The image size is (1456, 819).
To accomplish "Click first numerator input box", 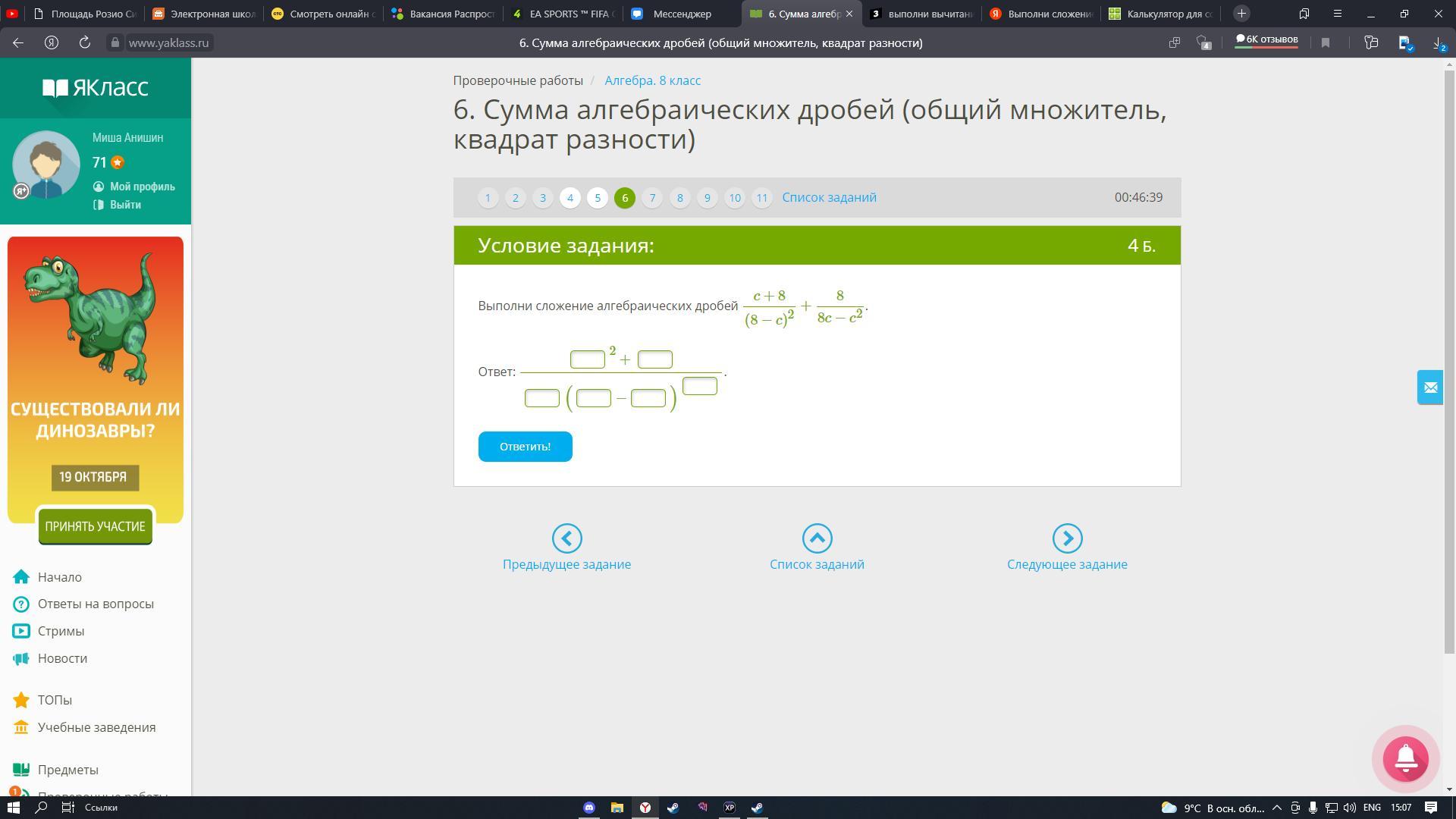I will coord(587,359).
